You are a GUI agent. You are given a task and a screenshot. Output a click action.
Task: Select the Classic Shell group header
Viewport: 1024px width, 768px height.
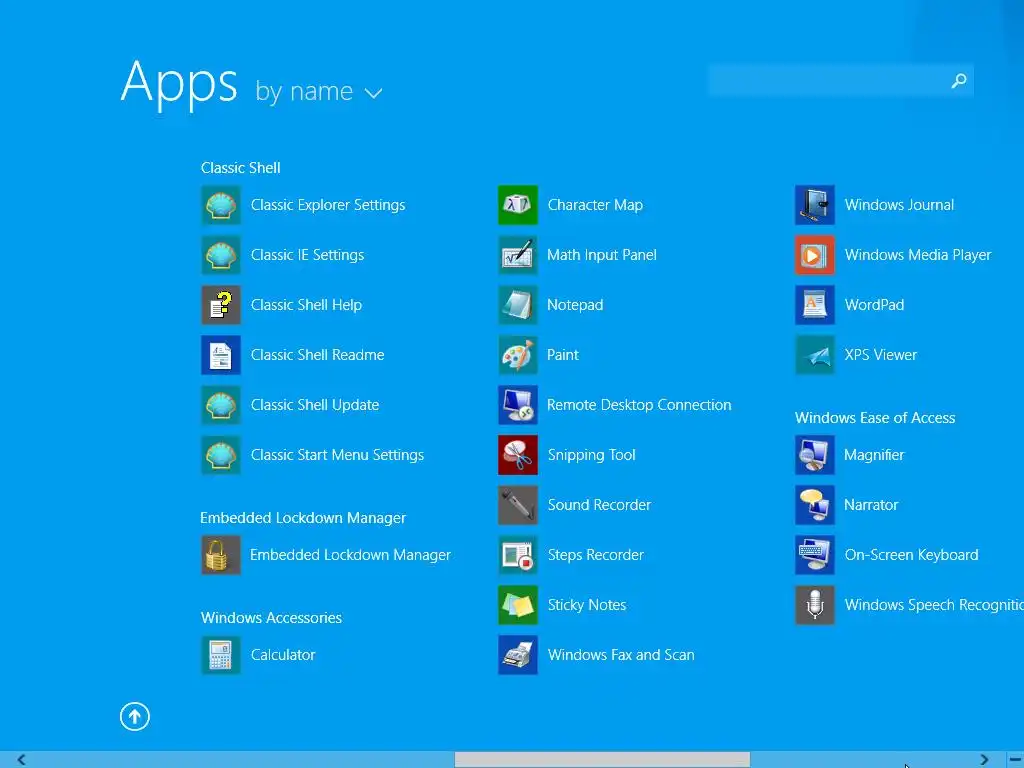240,168
